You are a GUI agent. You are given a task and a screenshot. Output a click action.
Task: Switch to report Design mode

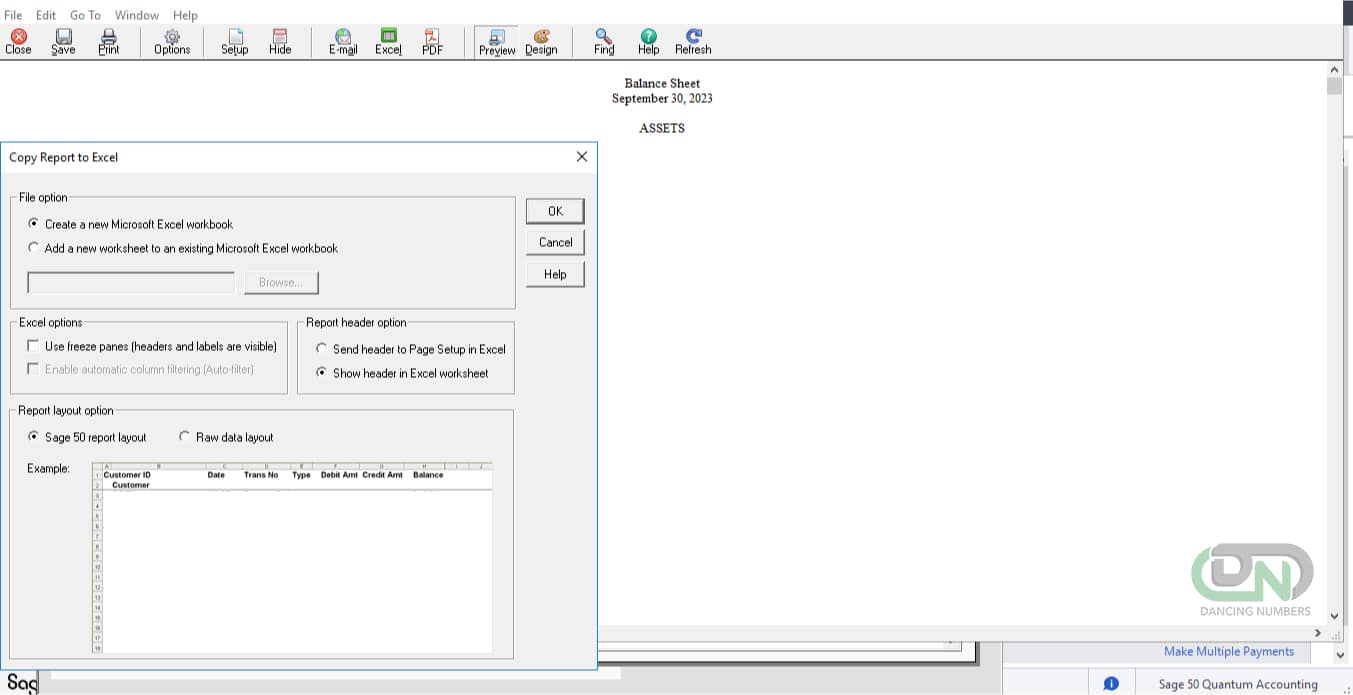coord(541,41)
